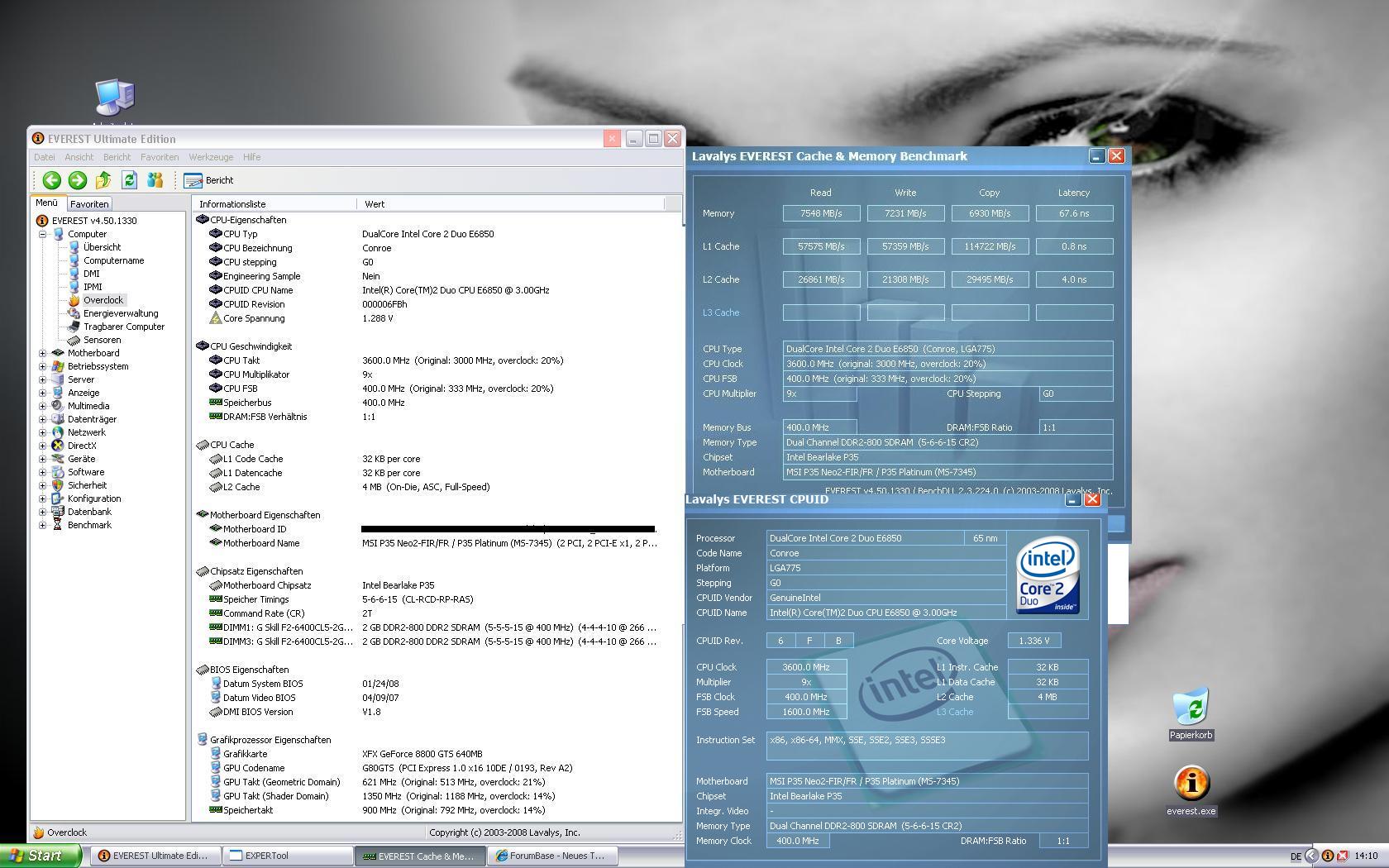Select the Software tree item
1389x868 pixels.
point(86,472)
